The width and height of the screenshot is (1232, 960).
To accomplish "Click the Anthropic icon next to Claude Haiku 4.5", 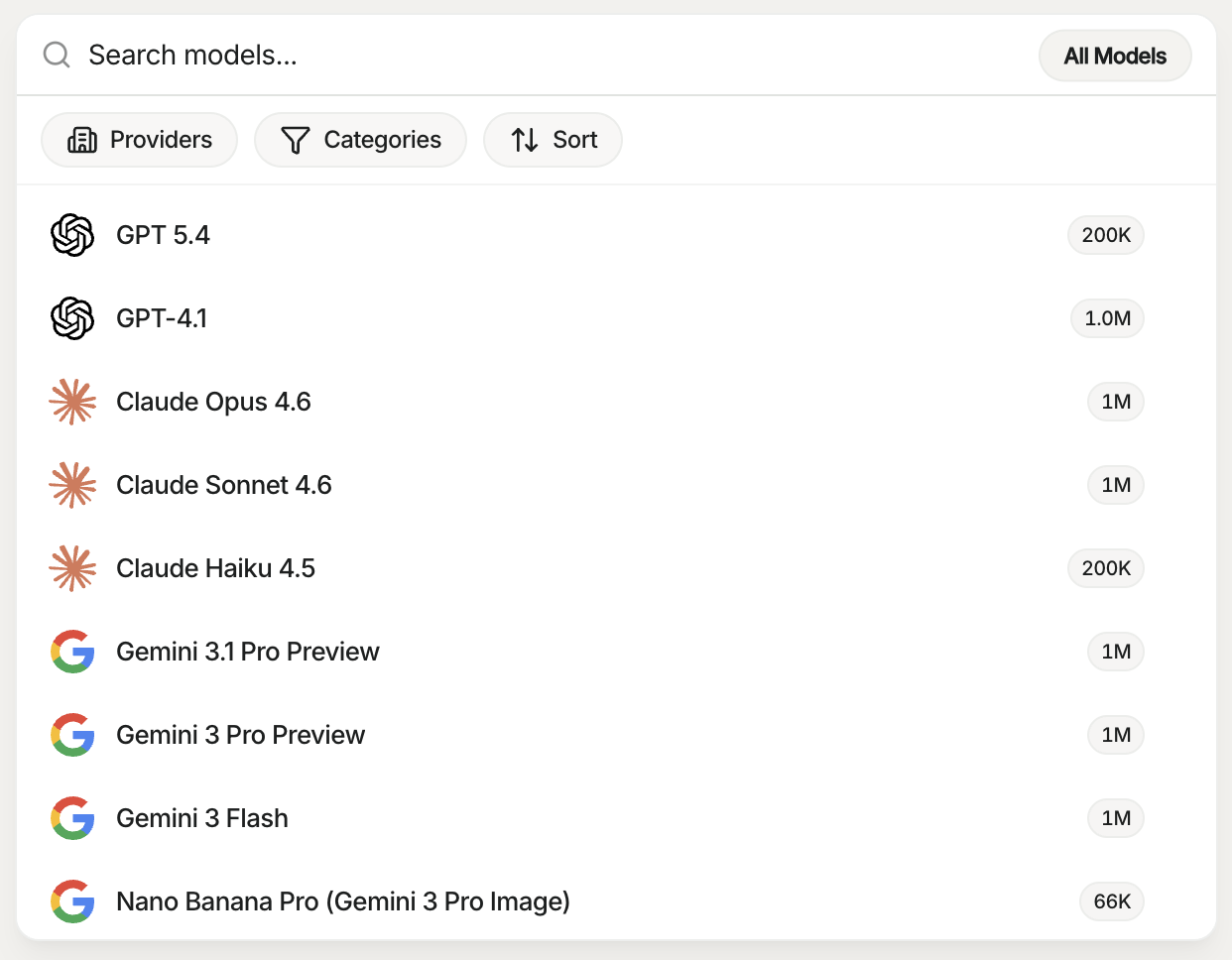I will click(x=72, y=568).
